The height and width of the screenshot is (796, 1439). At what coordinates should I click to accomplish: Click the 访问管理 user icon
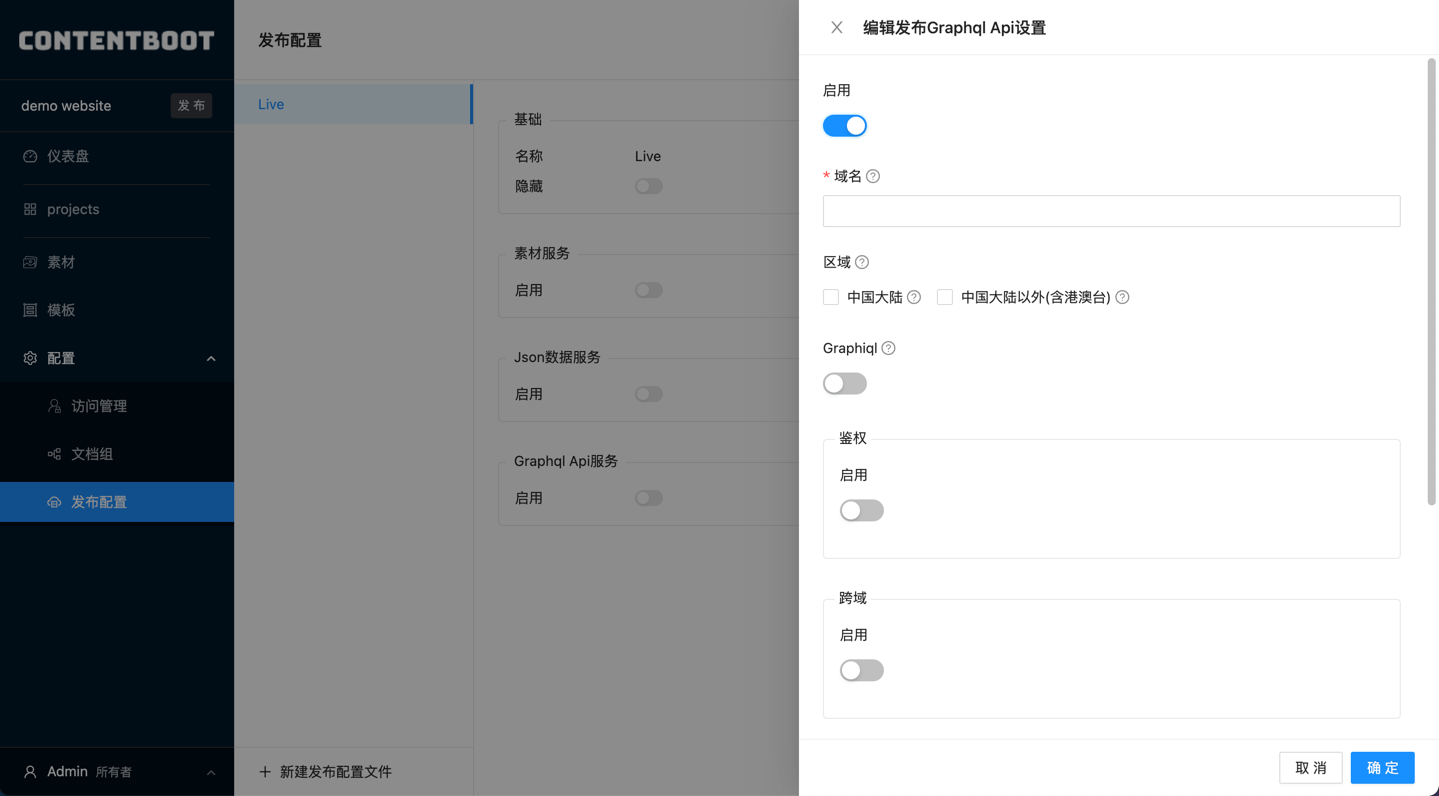(54, 406)
